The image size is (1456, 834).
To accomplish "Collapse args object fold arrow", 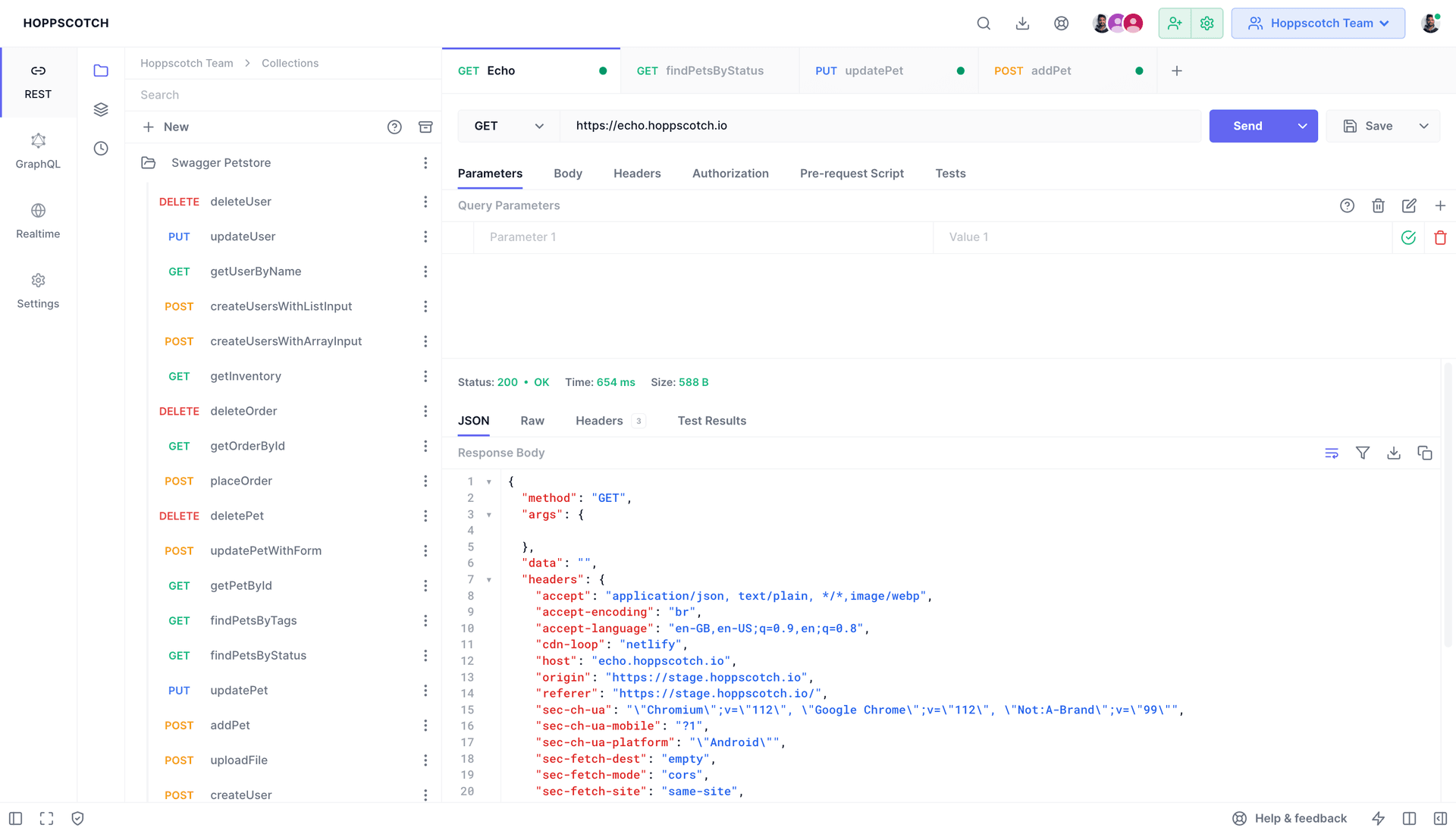I will [489, 515].
